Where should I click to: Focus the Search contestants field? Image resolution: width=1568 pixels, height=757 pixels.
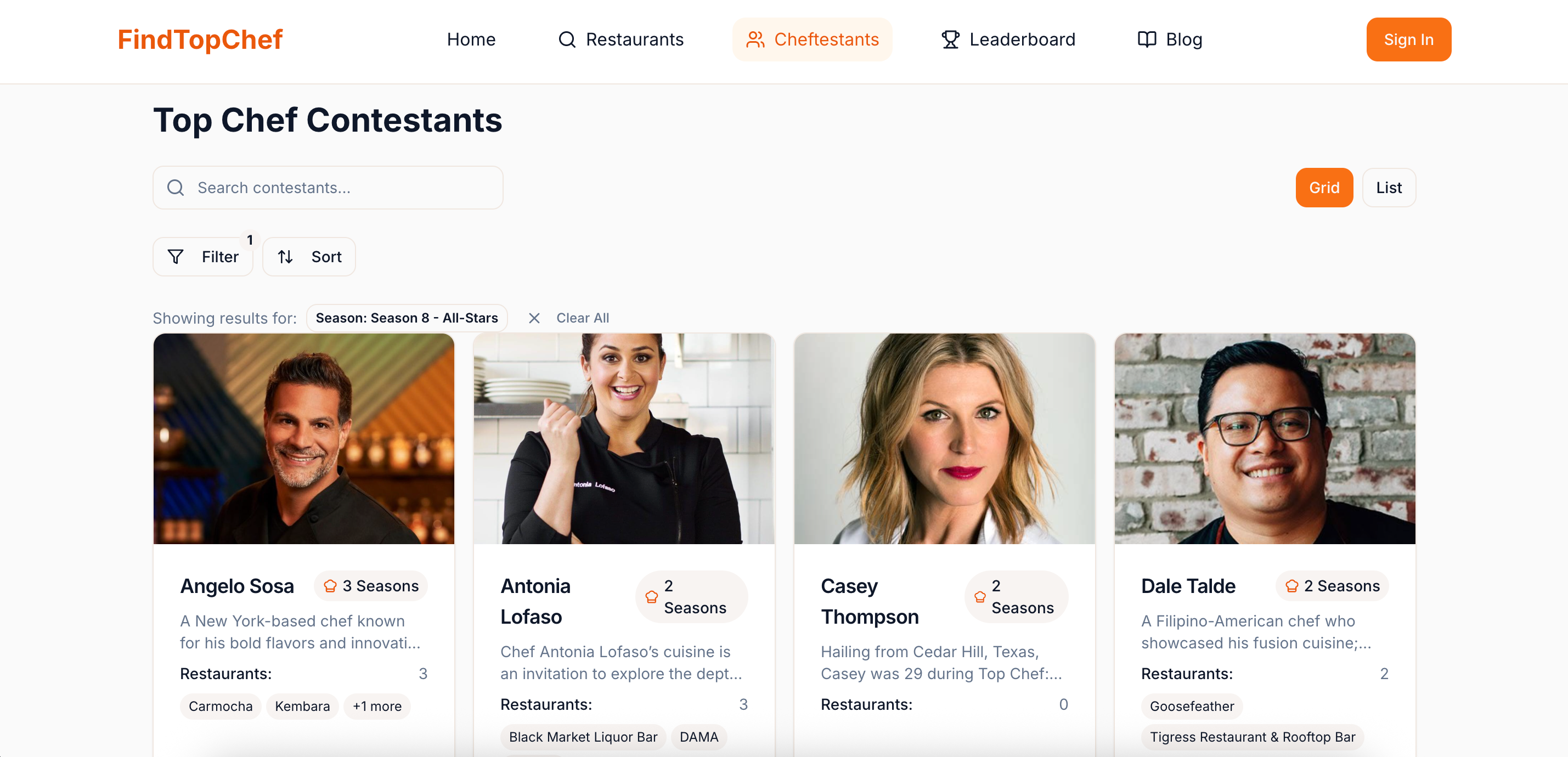pyautogui.click(x=328, y=188)
